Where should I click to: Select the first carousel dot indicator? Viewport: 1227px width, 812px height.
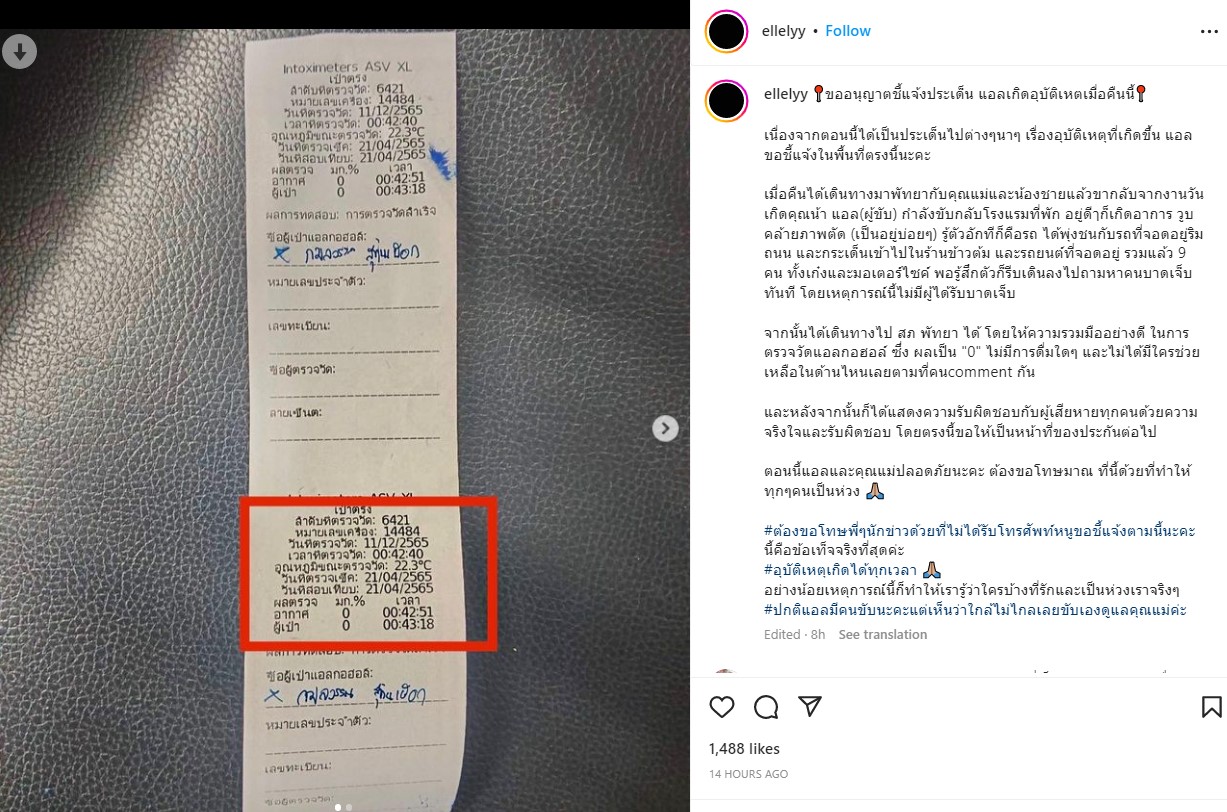pyautogui.click(x=337, y=806)
